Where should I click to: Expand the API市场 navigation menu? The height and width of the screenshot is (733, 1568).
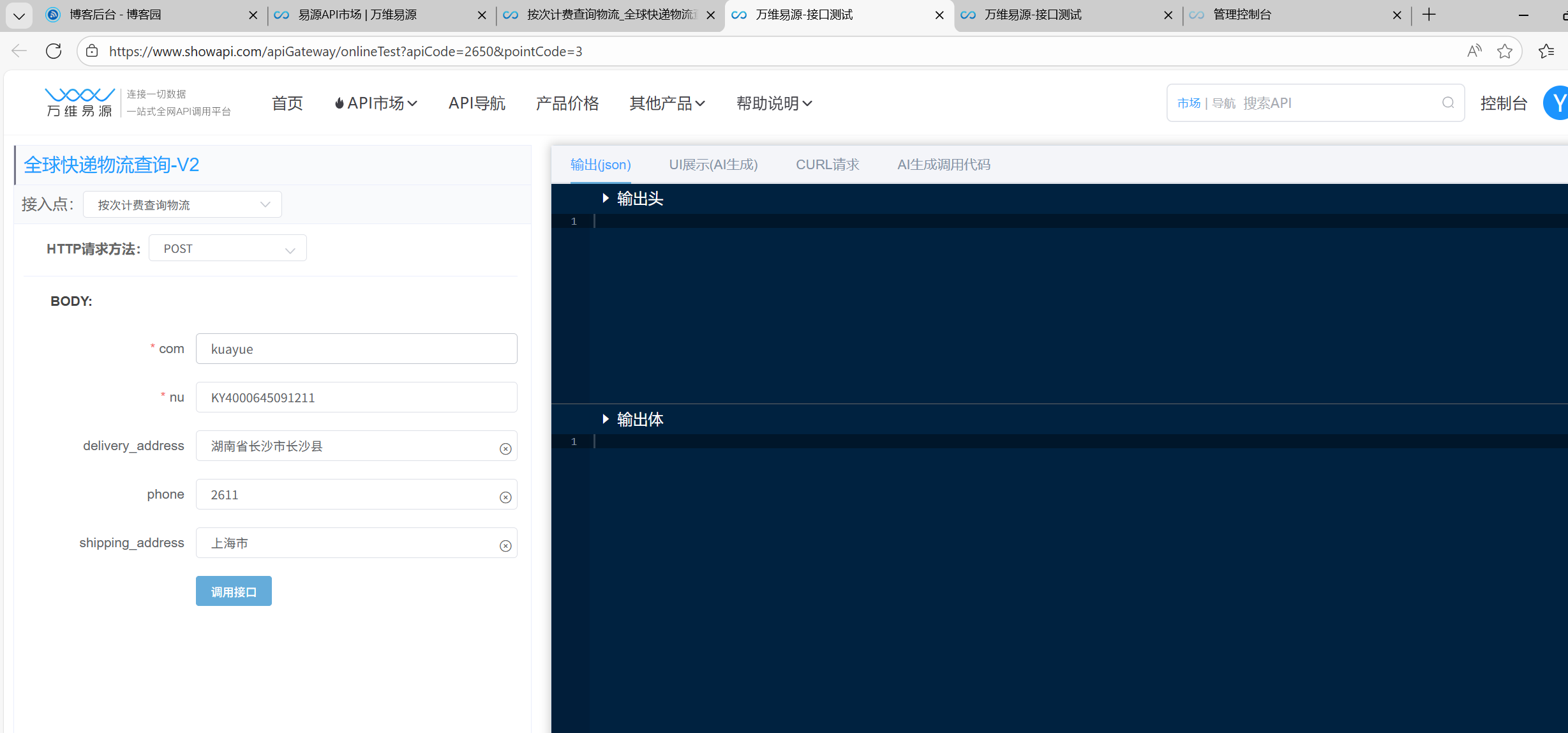point(377,103)
